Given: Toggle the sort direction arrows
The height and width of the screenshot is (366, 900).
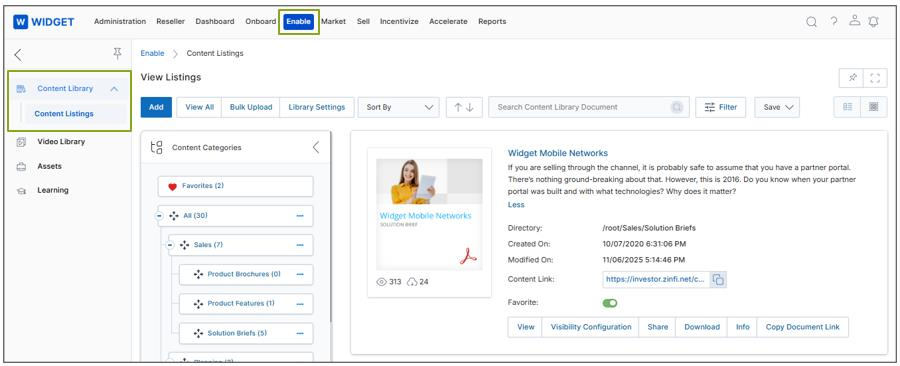Looking at the screenshot, I should [x=464, y=107].
